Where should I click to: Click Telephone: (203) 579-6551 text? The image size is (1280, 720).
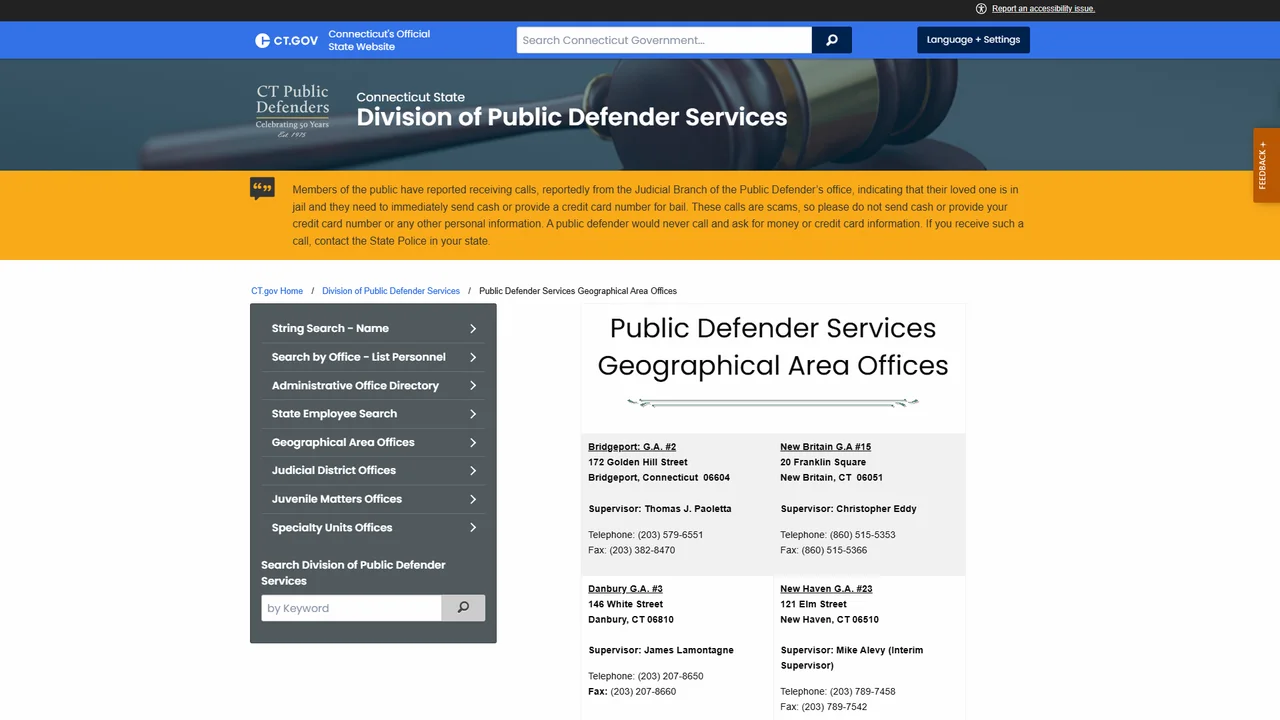[646, 535]
